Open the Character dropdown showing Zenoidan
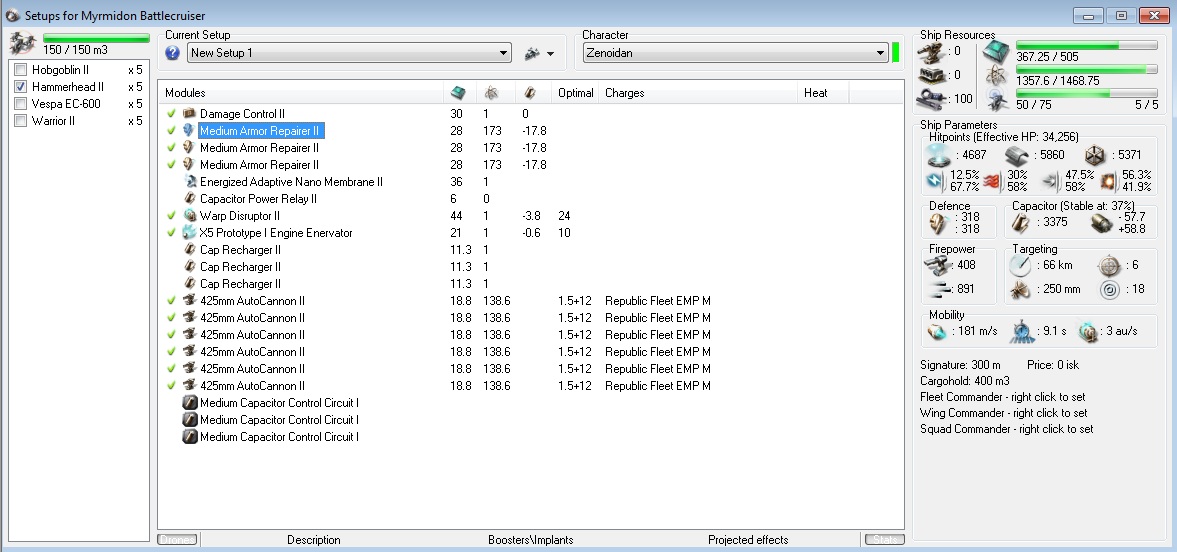Screen dimensions: 1177x552 click(x=736, y=53)
